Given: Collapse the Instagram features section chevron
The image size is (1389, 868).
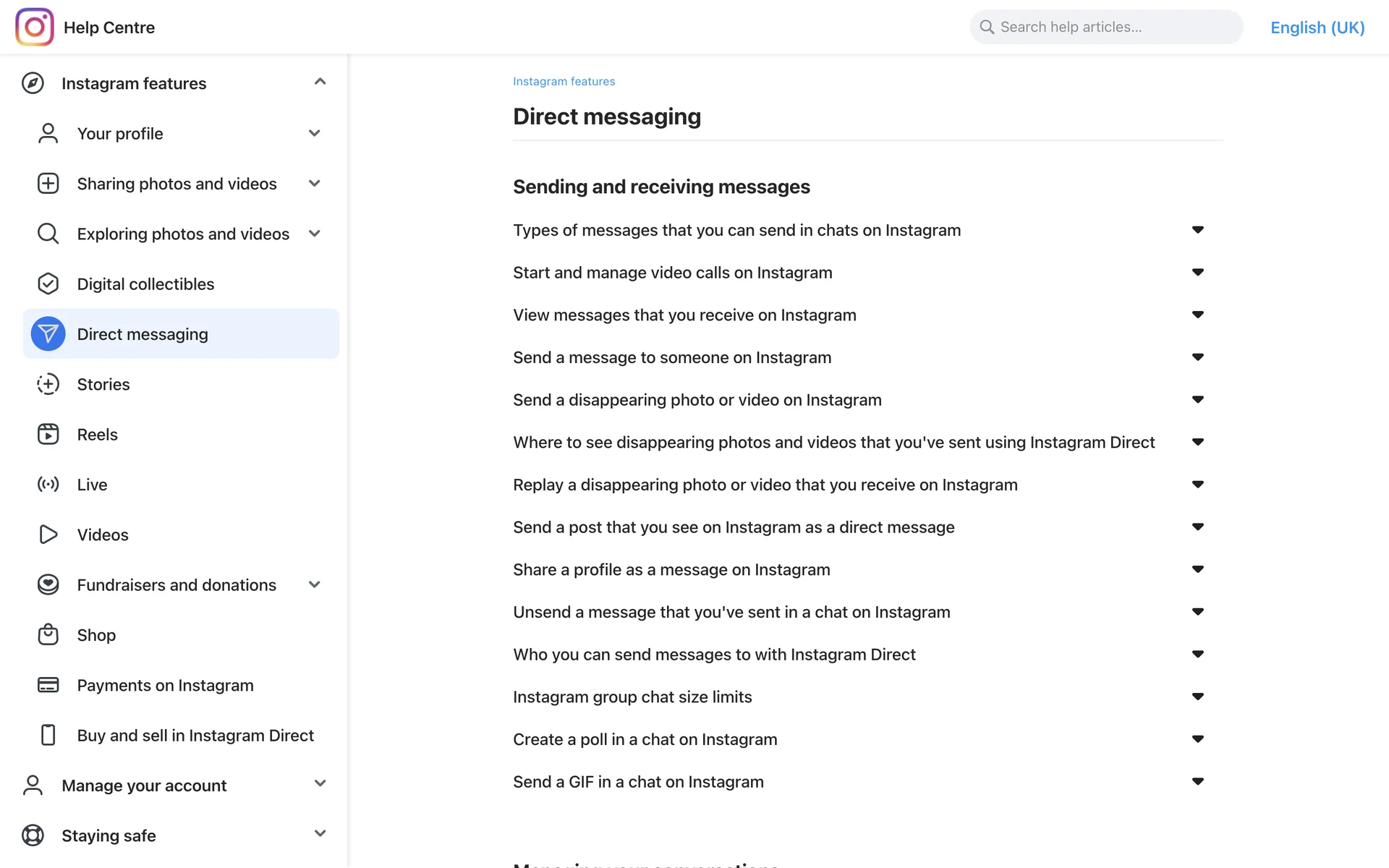Looking at the screenshot, I should [320, 82].
